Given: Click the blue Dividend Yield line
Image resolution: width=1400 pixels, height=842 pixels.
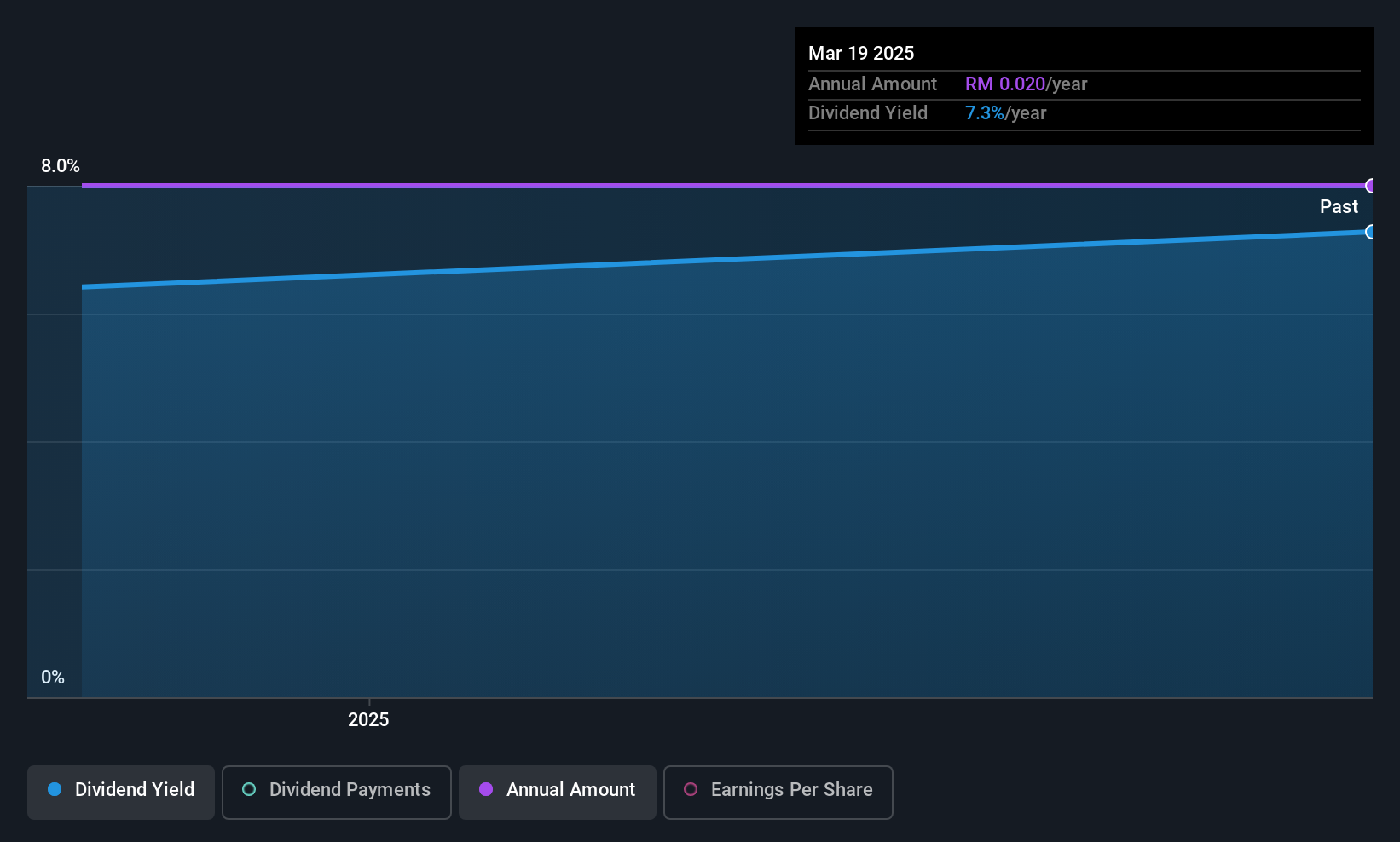Looking at the screenshot, I should coord(725,259).
